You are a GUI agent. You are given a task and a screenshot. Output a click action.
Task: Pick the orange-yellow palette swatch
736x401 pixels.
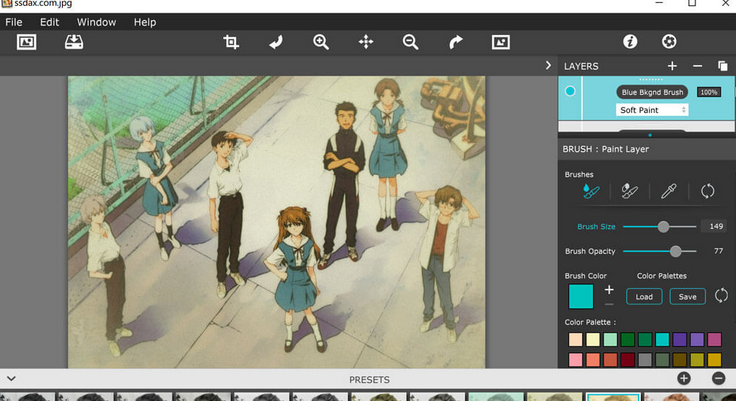pos(714,360)
